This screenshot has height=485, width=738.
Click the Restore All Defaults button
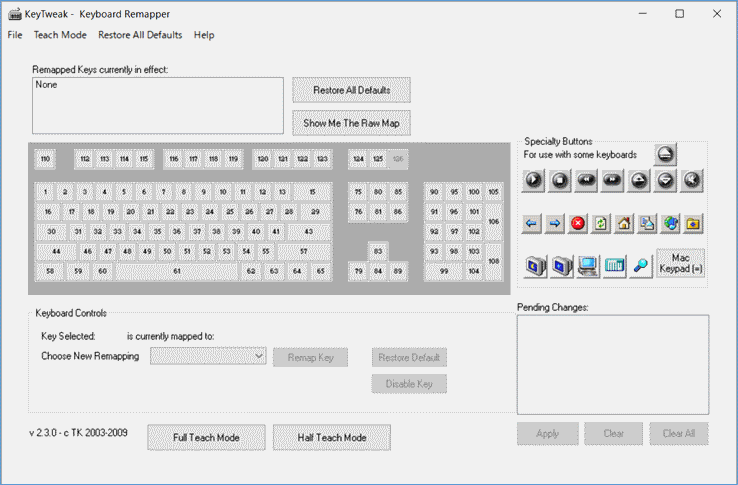[x=351, y=90]
